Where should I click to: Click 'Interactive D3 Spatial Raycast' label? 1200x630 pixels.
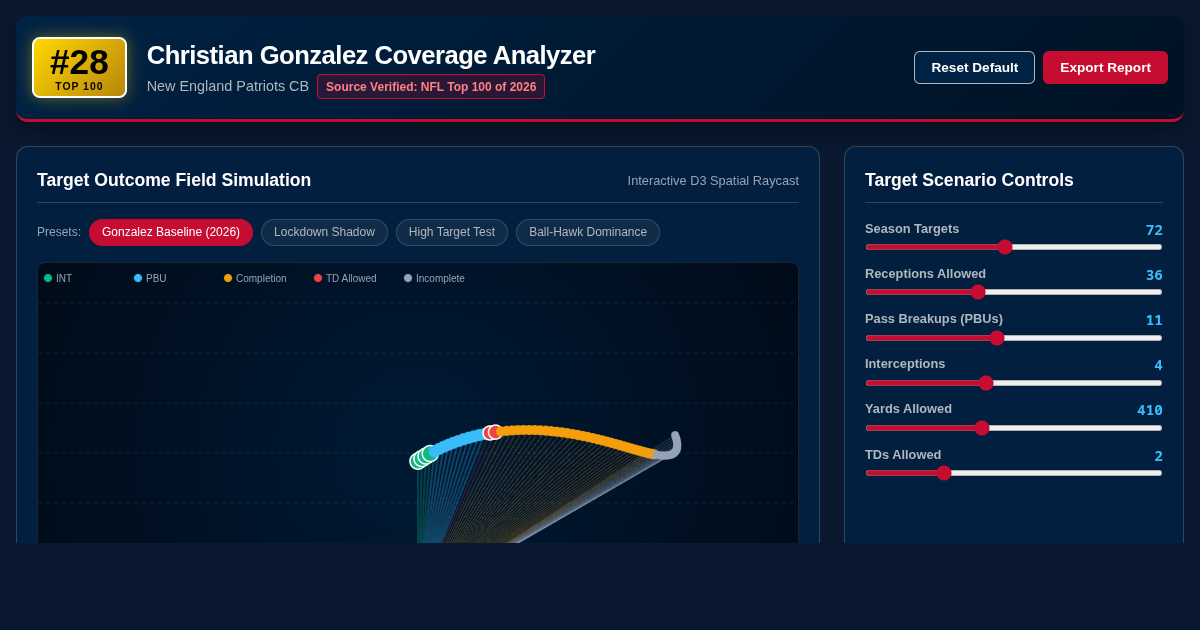pyautogui.click(x=713, y=181)
